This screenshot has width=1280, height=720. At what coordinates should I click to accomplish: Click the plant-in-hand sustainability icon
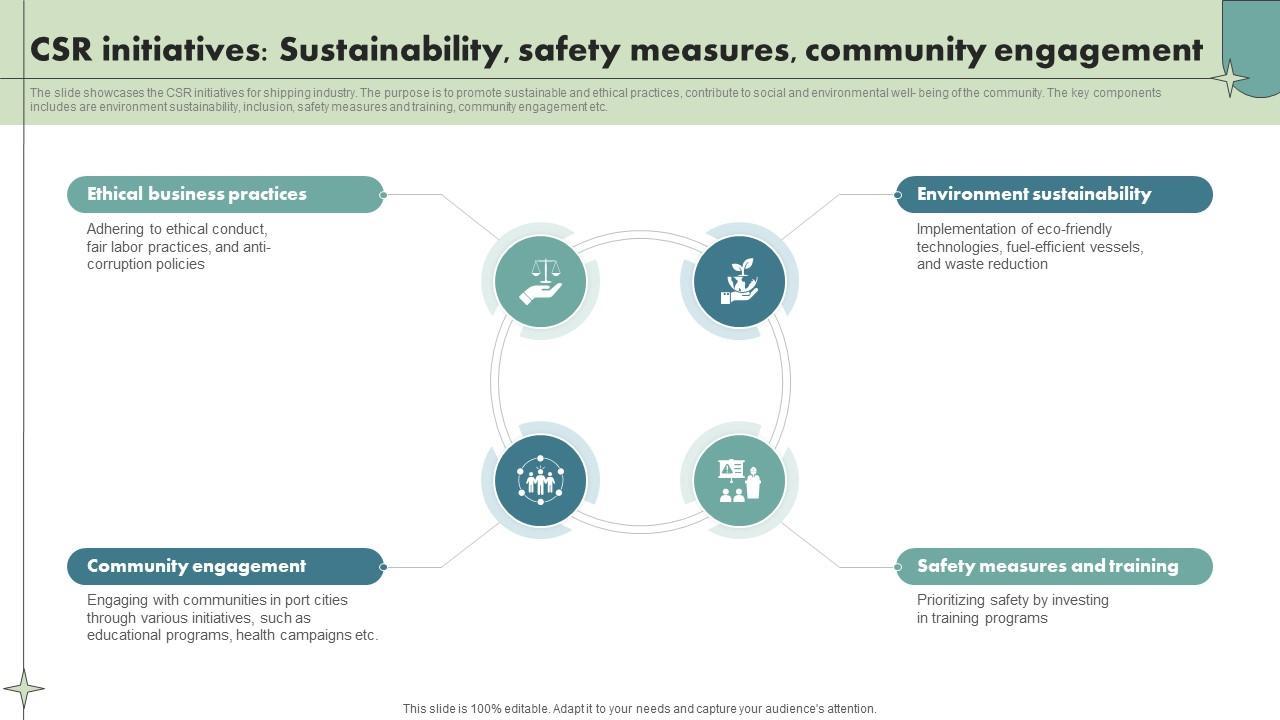(739, 281)
